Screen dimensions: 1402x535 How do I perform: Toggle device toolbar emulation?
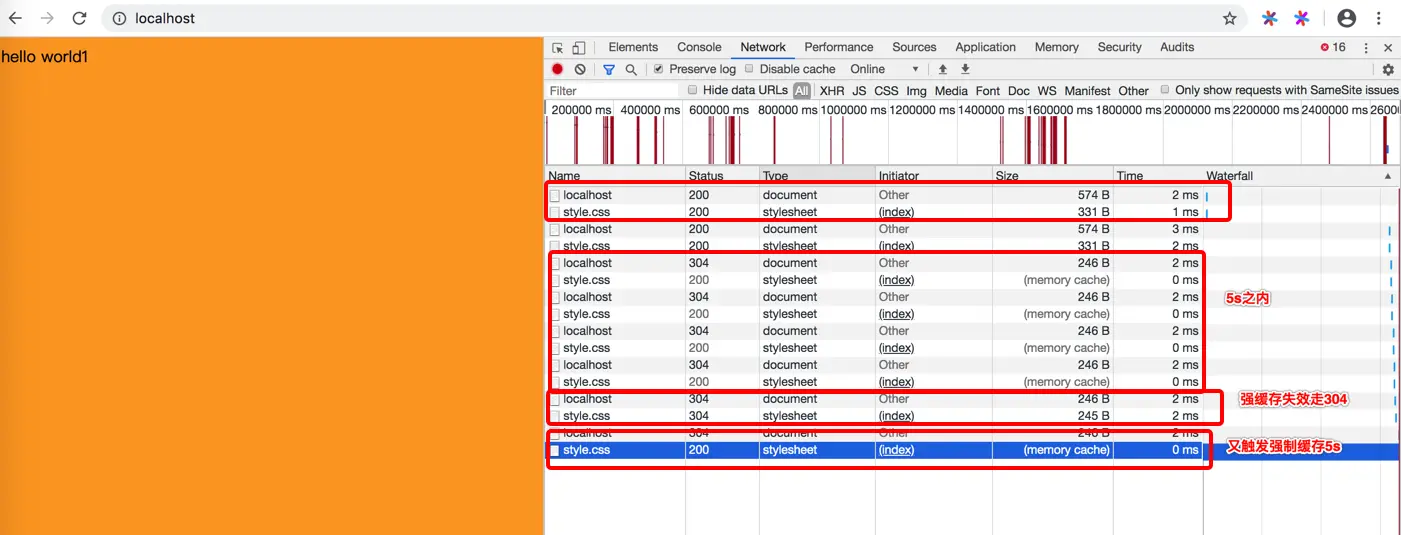(x=578, y=47)
